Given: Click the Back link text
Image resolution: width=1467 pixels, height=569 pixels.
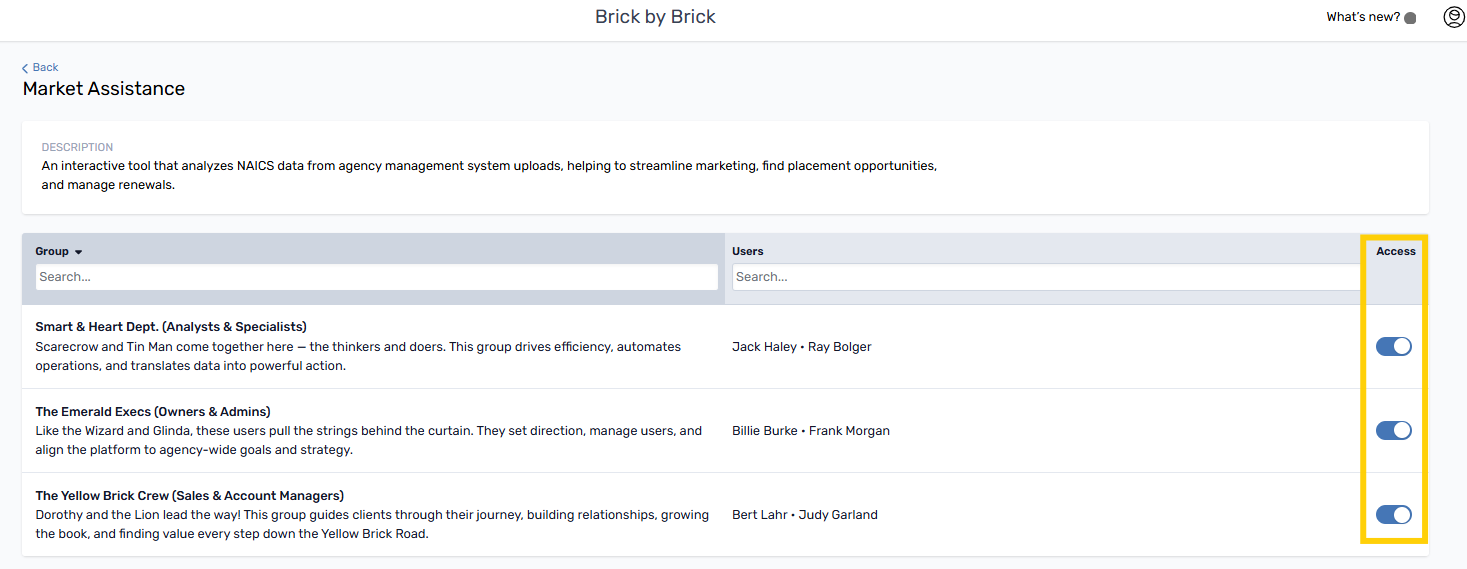Looking at the screenshot, I should (x=46, y=67).
